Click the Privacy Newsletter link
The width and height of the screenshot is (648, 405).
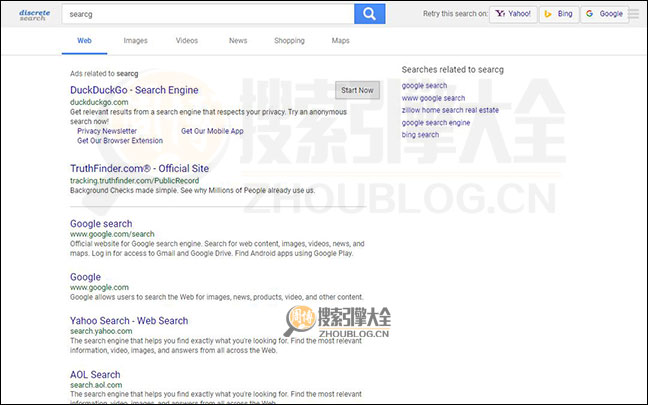pyautogui.click(x=107, y=131)
